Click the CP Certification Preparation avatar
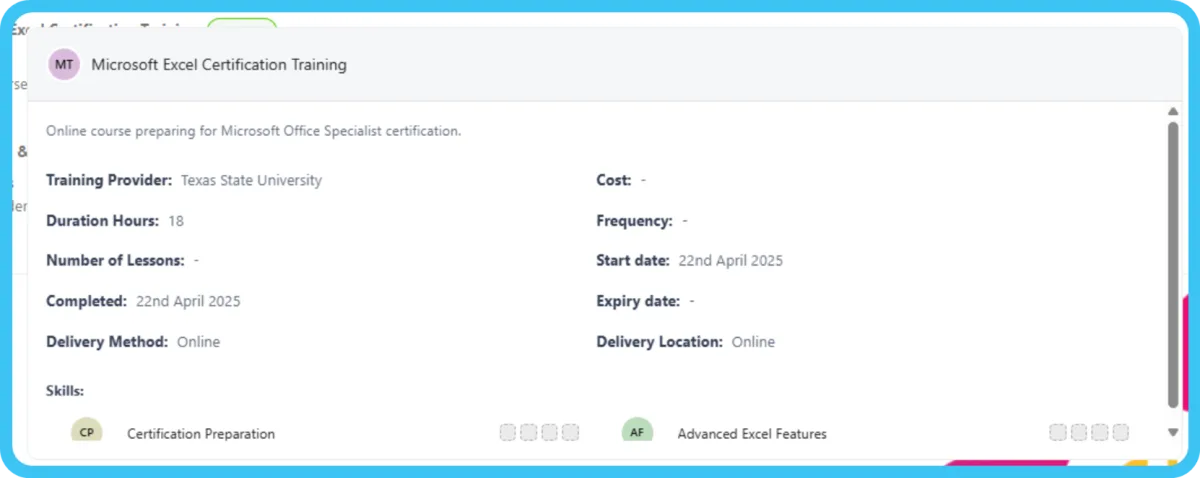The width and height of the screenshot is (1200, 478). coord(87,431)
